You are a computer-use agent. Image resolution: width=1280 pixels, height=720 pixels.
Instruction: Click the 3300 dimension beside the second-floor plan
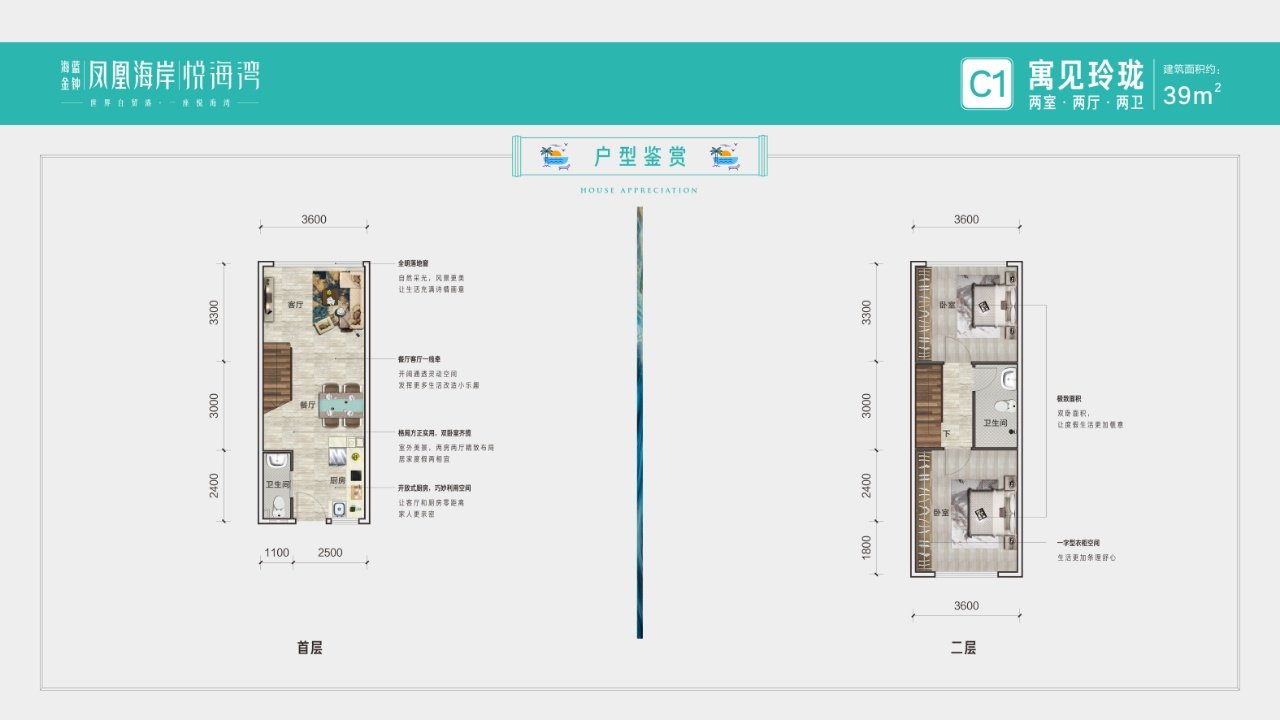[x=866, y=313]
